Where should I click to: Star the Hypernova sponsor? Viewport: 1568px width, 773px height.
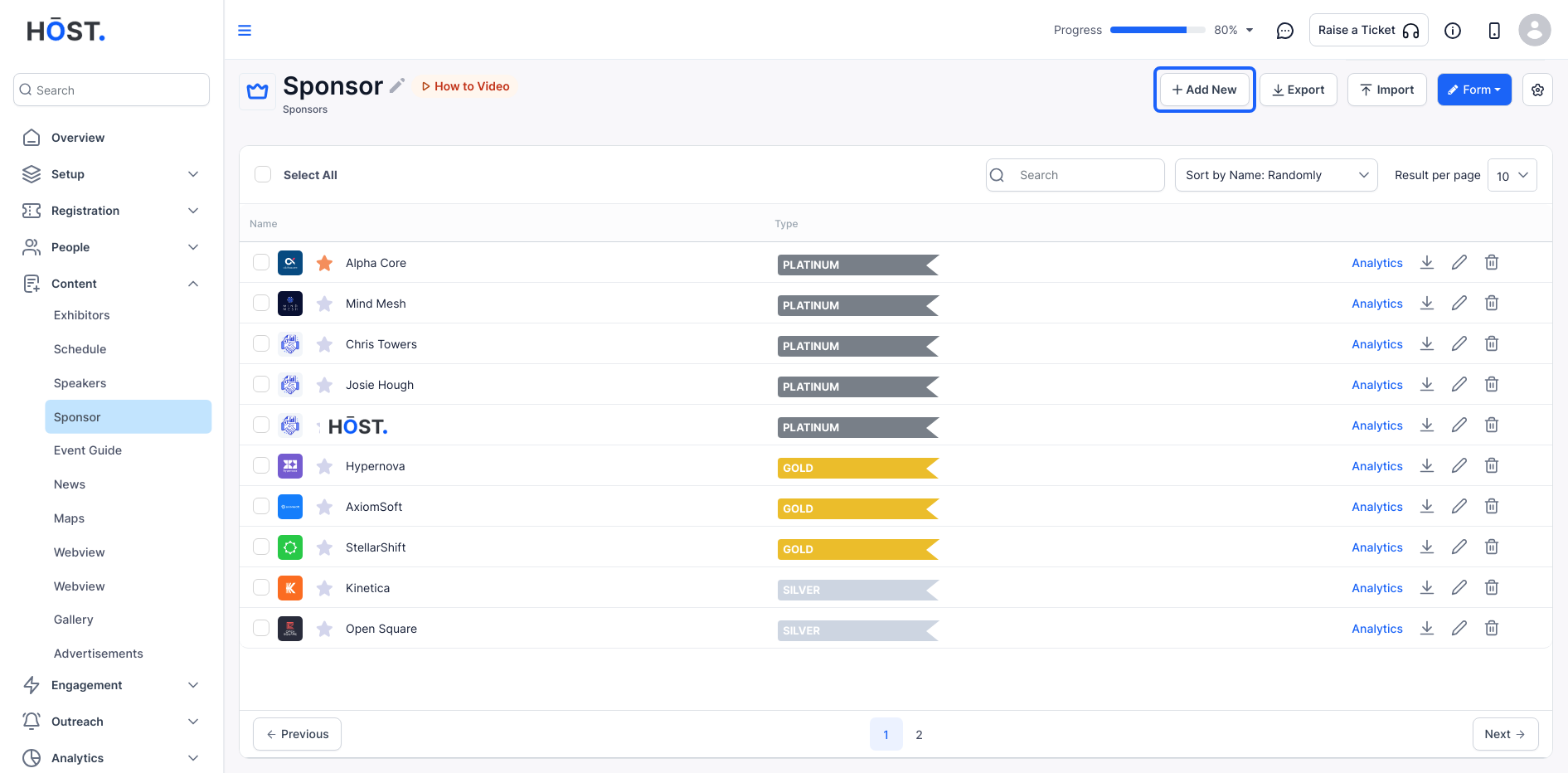(x=325, y=466)
